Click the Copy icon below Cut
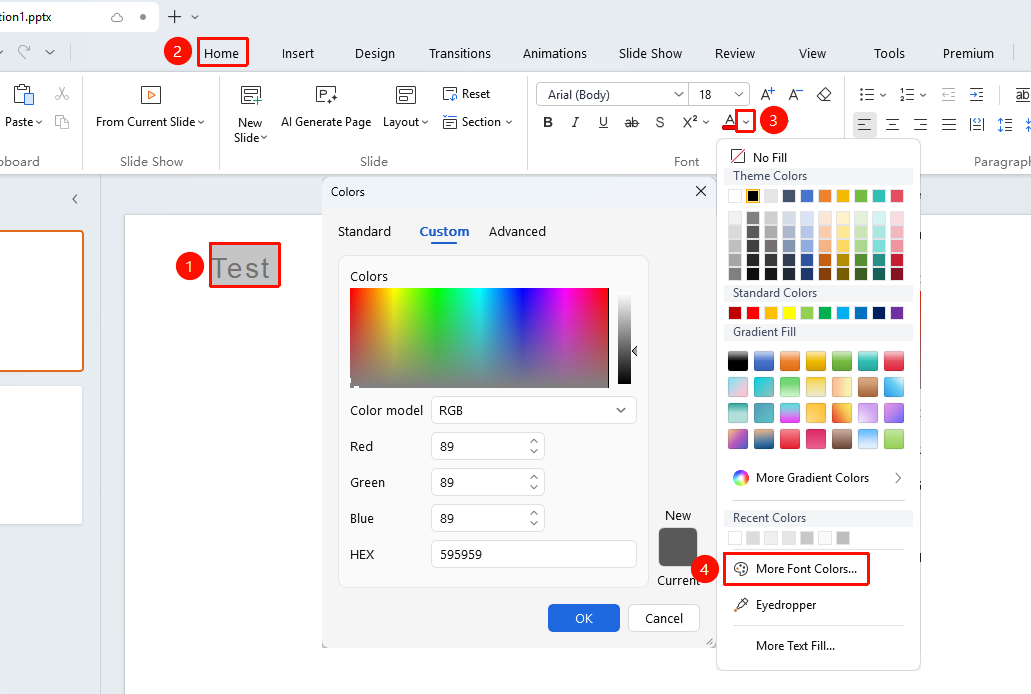Viewport: 1031px width, 694px height. pyautogui.click(x=62, y=122)
